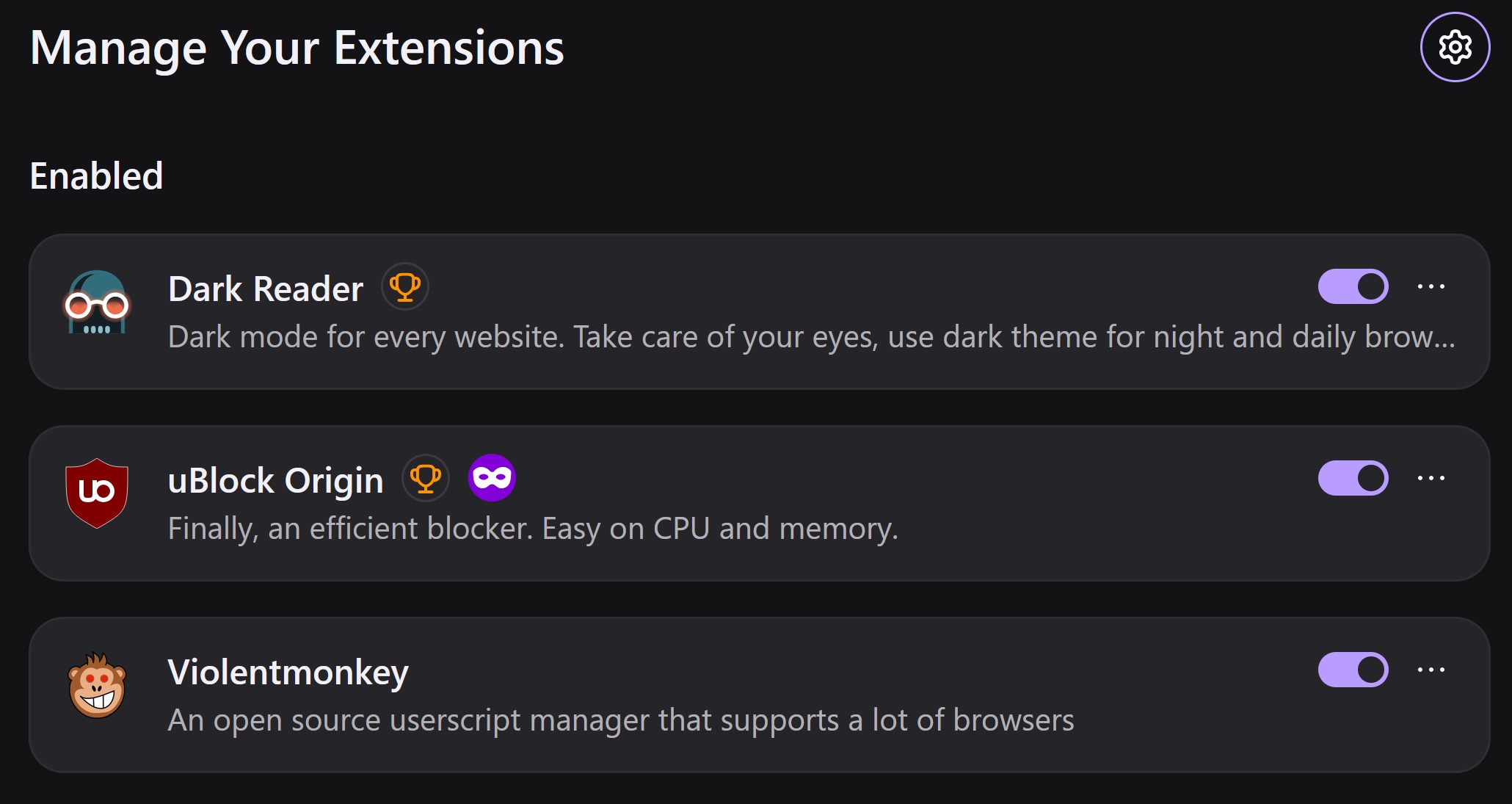Viewport: 1512px width, 804px height.
Task: Click the uBlock Origin red shield icon
Action: 97,493
